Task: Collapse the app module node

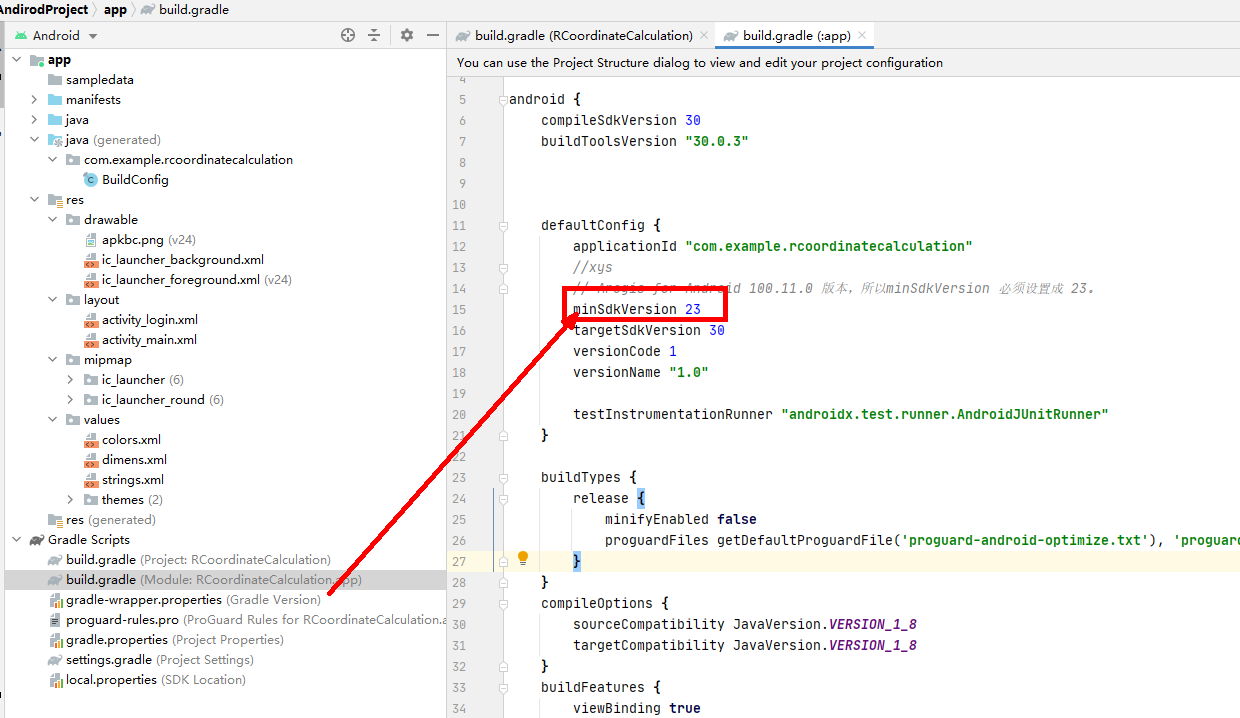Action: pyautogui.click(x=17, y=60)
